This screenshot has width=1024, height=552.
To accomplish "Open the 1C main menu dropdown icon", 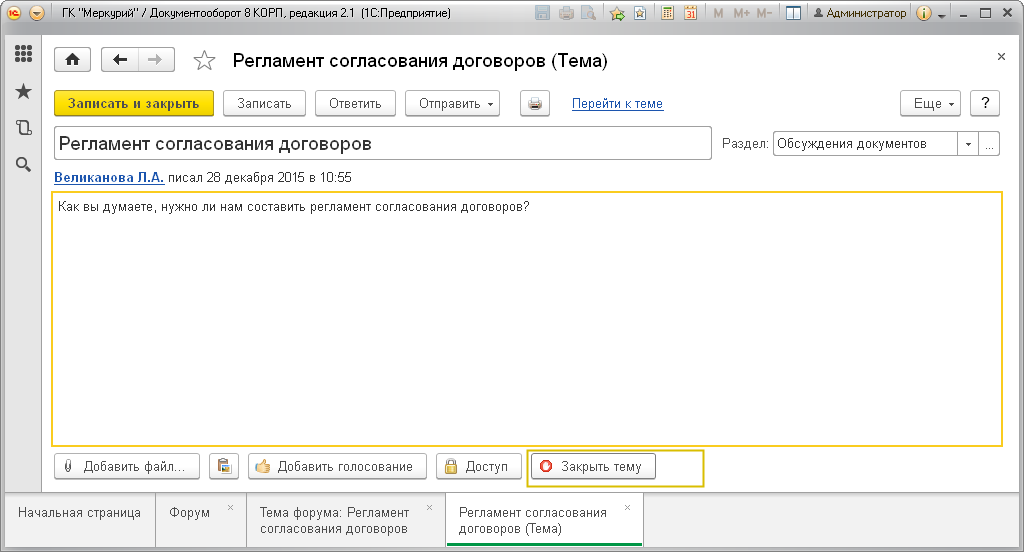I will (37, 13).
